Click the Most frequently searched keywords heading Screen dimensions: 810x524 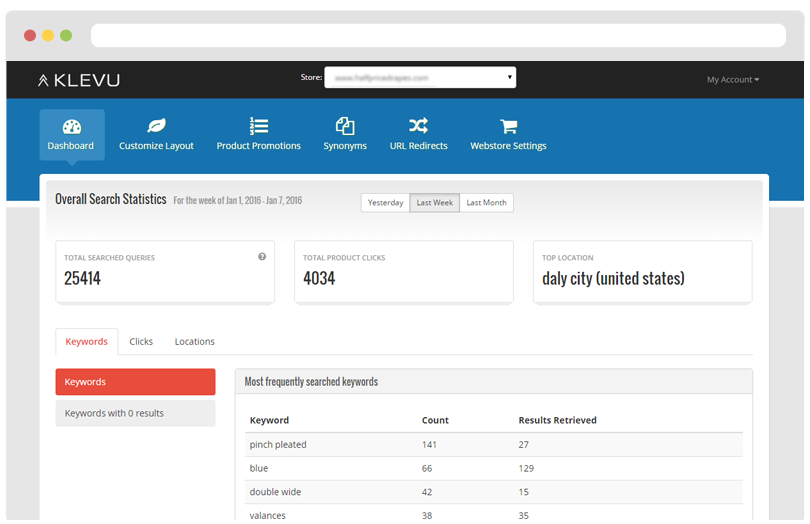[x=311, y=382]
